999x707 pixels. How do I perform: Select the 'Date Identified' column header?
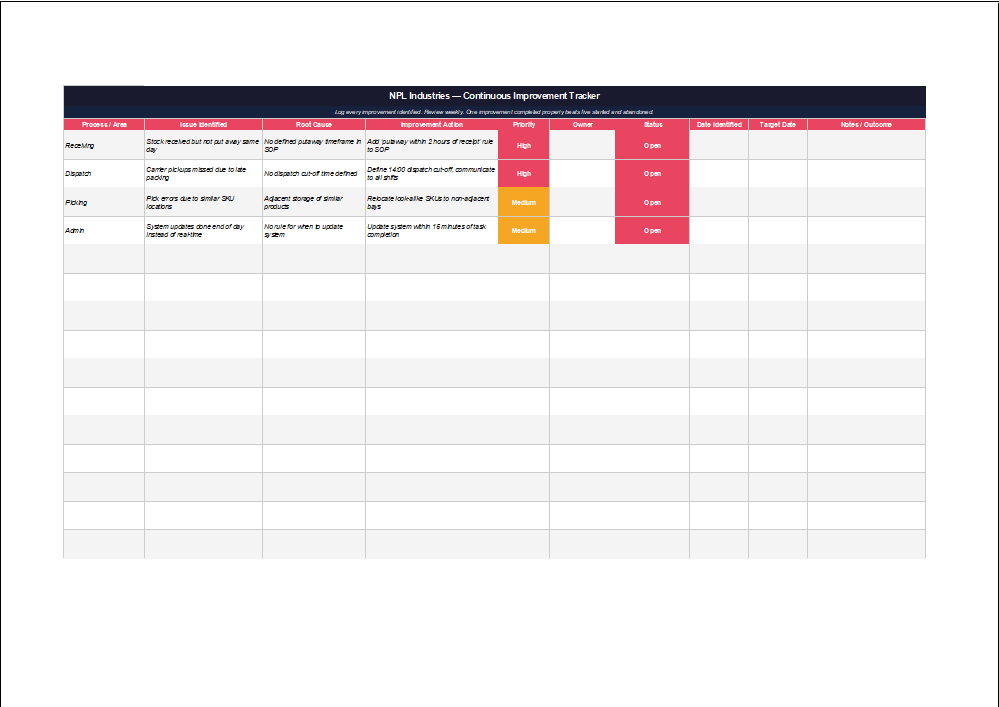coord(719,125)
